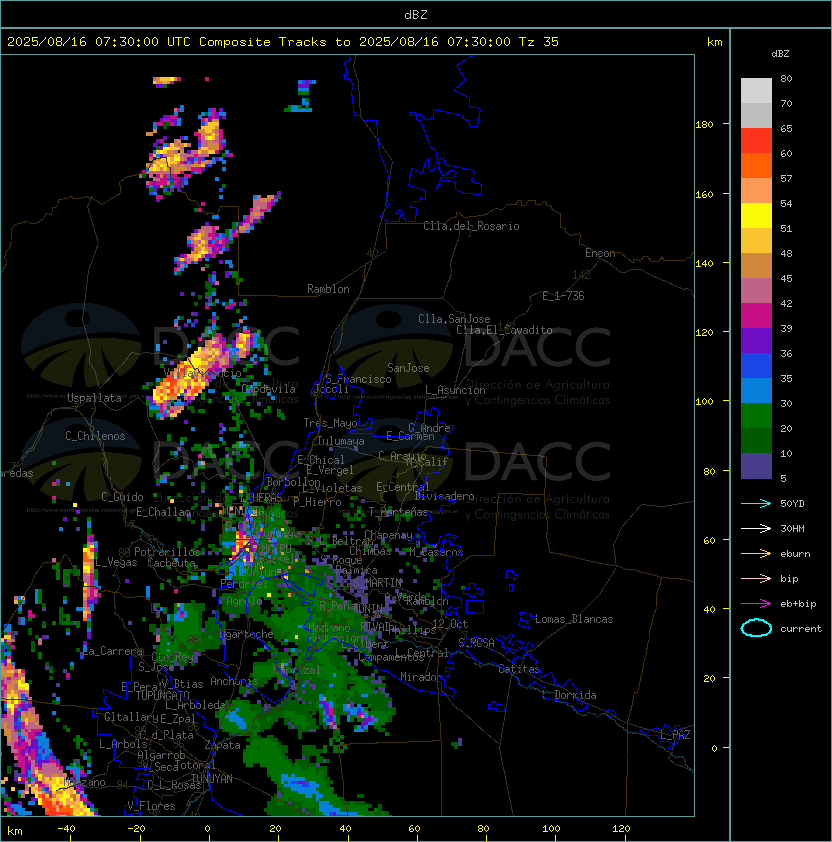Screen dimensions: 832x842
Task: Pick the light gray 70-80 dBZ swatch
Action: point(756,90)
